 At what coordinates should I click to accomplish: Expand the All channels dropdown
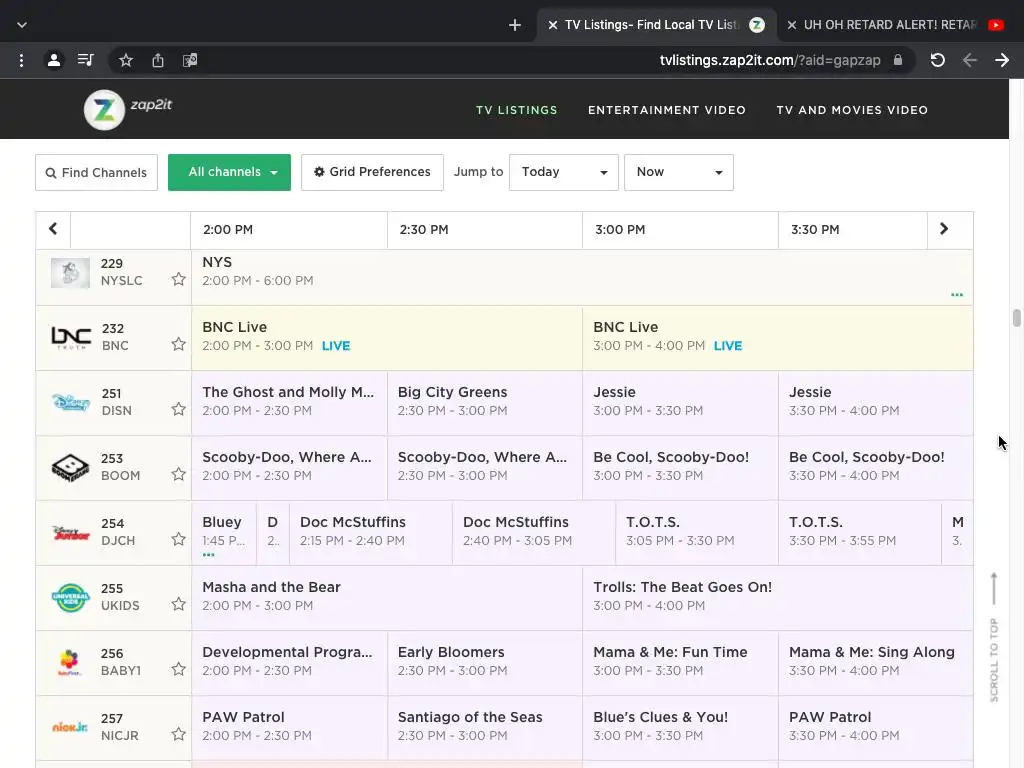(229, 172)
